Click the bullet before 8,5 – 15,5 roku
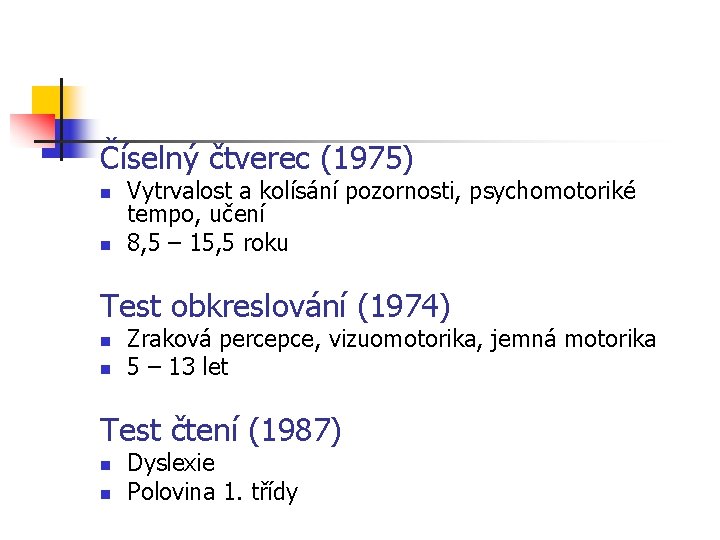 coord(106,245)
